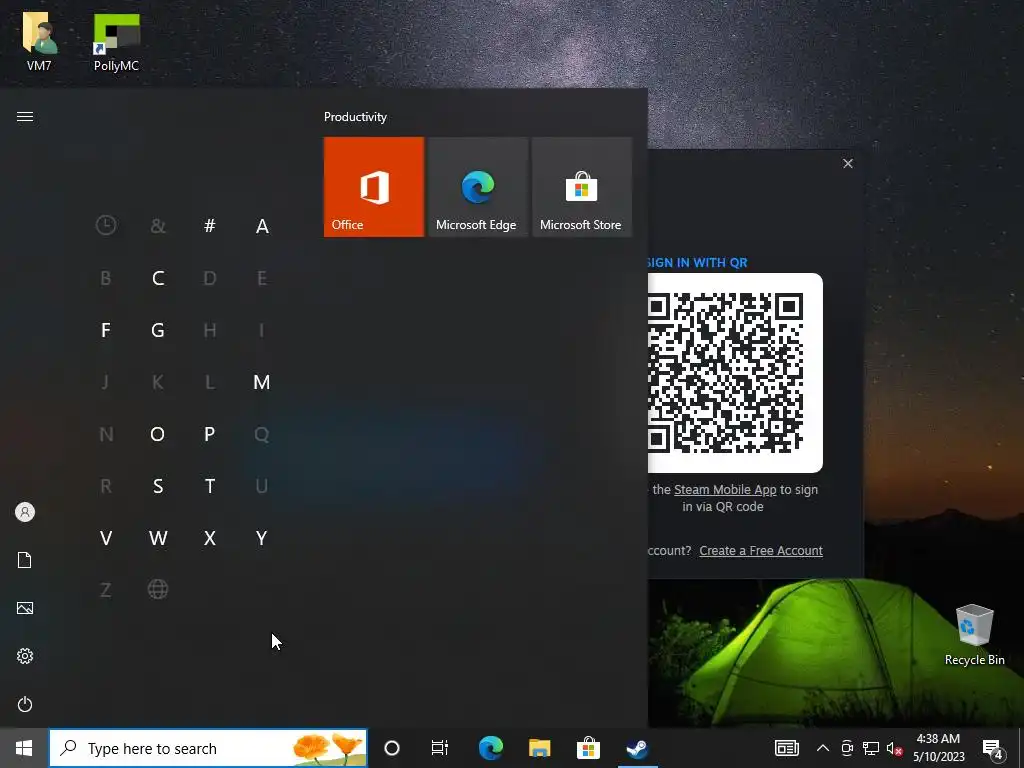1024x768 pixels.
Task: Open the muted volume tray icon
Action: coord(894,748)
